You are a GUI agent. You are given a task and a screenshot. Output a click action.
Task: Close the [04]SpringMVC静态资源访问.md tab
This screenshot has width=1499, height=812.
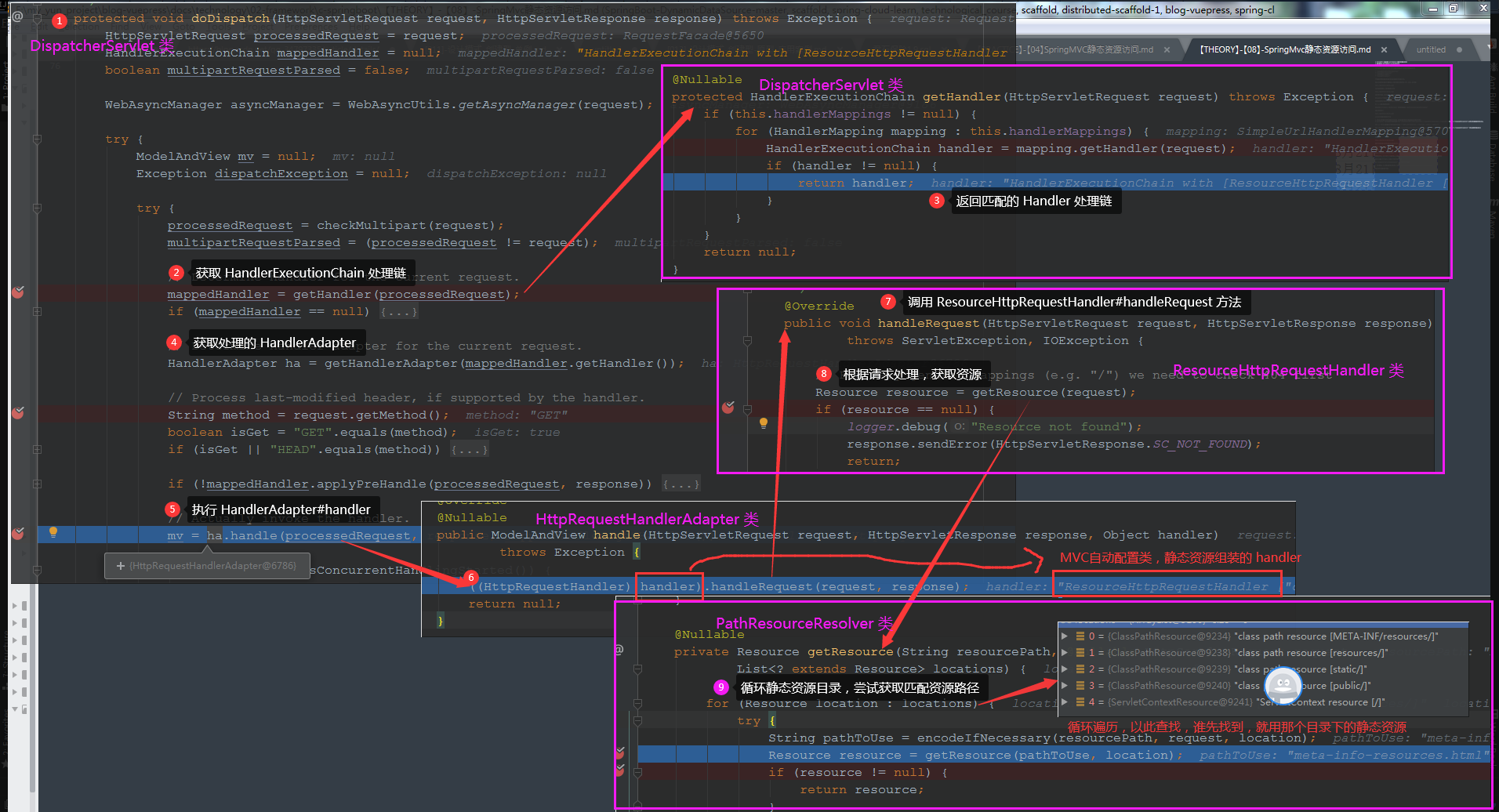click(x=1167, y=49)
